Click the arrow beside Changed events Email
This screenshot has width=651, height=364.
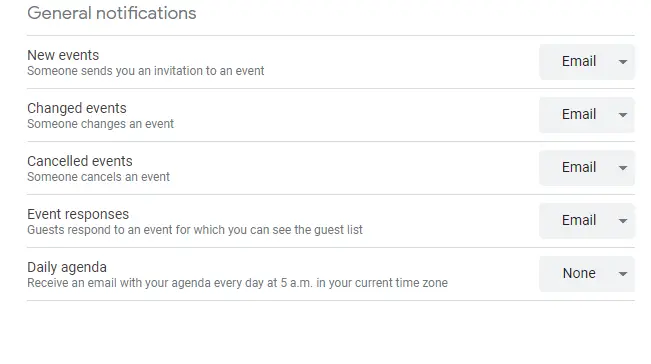point(622,115)
